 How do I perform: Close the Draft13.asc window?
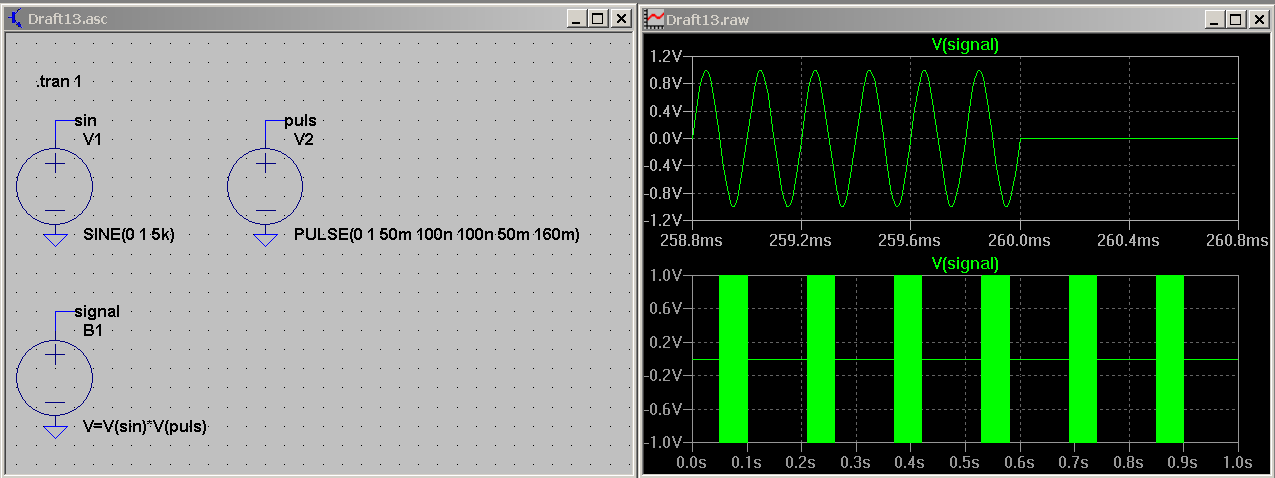(x=621, y=18)
